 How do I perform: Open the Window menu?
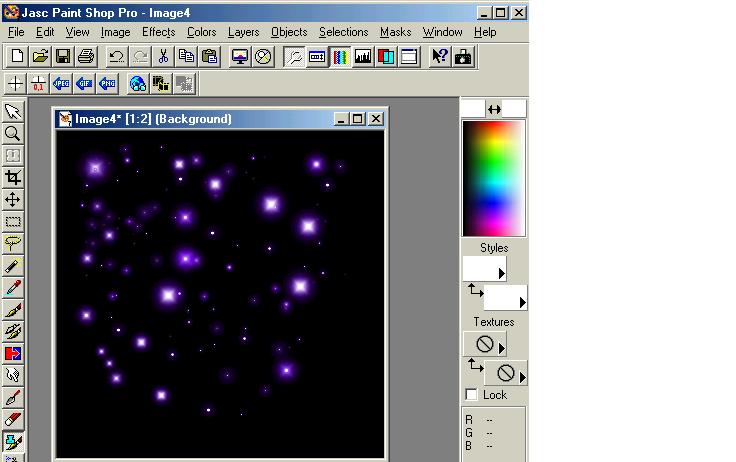click(442, 32)
